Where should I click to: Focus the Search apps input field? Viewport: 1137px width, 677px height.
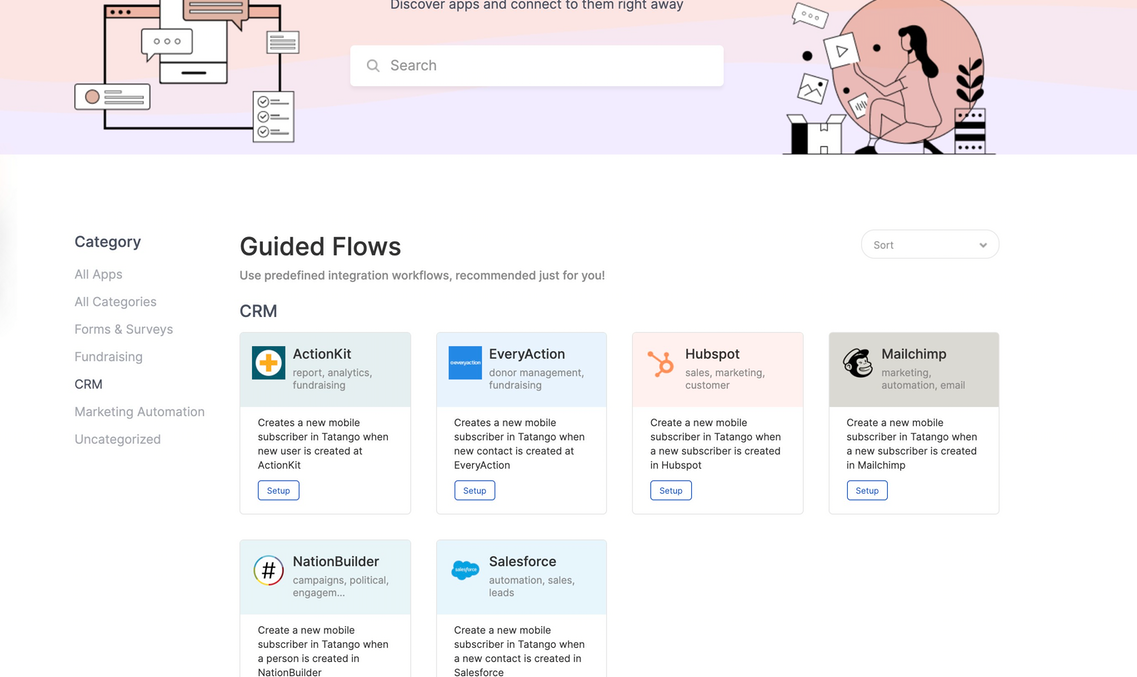(x=537, y=66)
